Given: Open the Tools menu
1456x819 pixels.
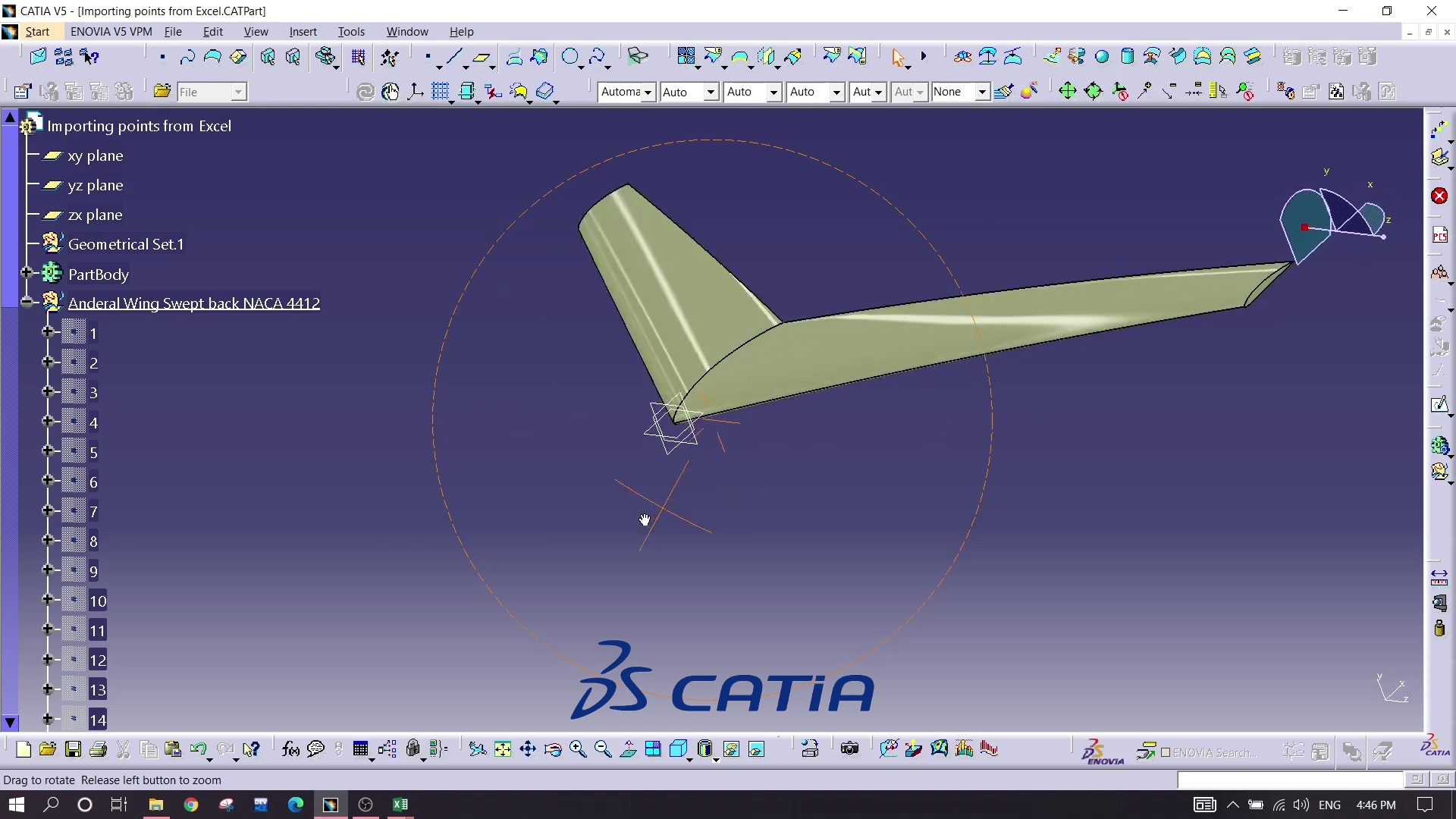Looking at the screenshot, I should click(x=351, y=31).
